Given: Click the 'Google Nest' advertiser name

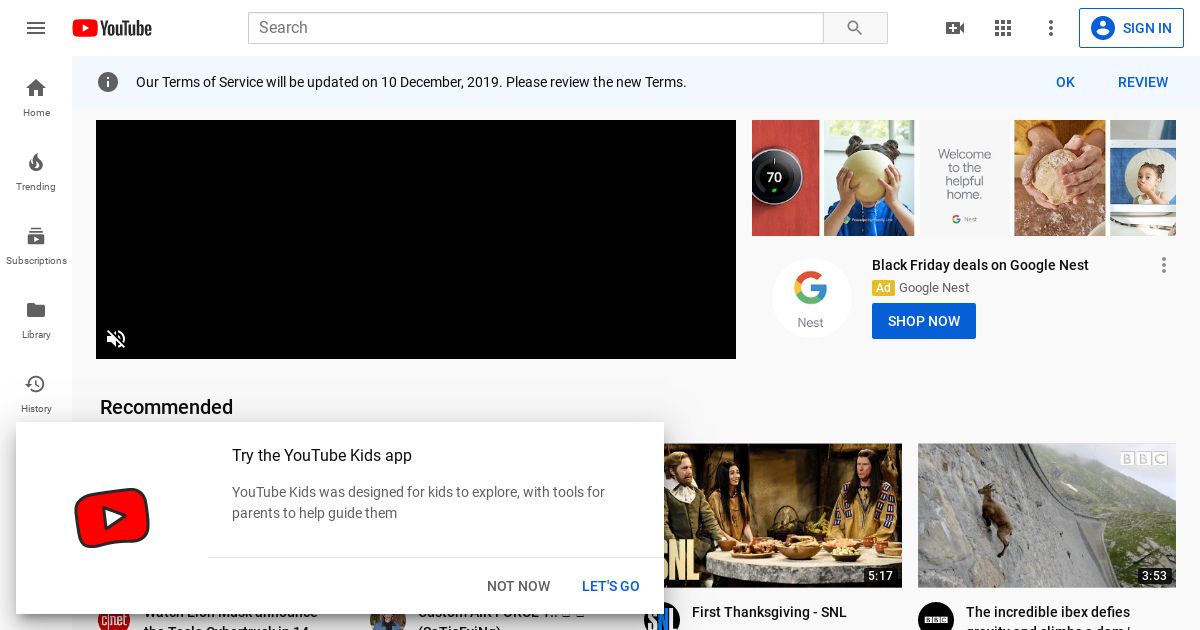Looking at the screenshot, I should point(934,288).
